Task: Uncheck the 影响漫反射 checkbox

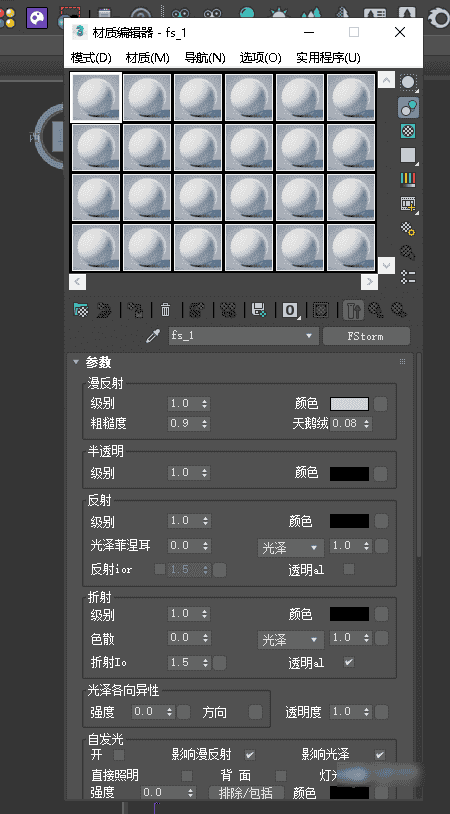Action: (250, 755)
